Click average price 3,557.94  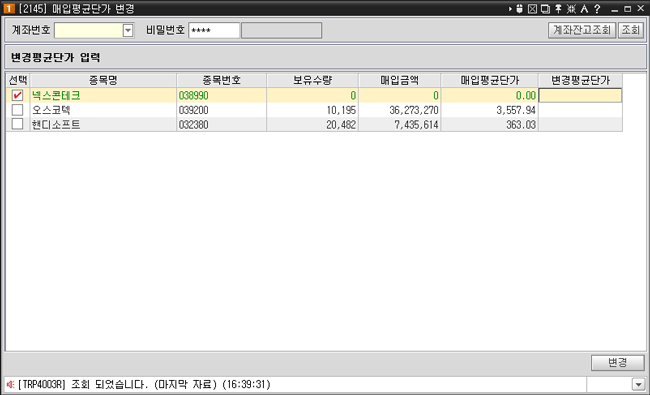(x=516, y=110)
